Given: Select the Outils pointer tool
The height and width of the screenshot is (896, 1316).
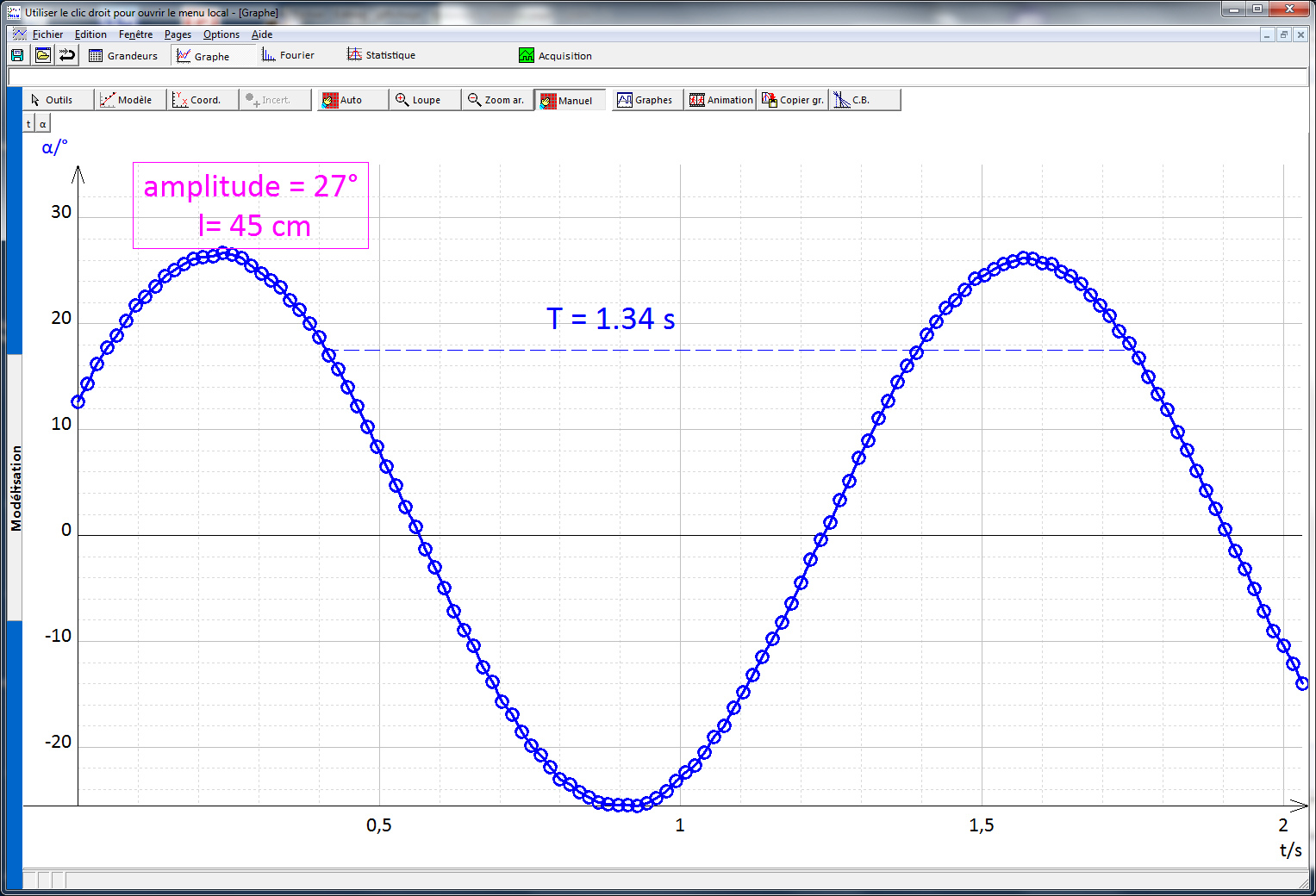Looking at the screenshot, I should (x=58, y=100).
